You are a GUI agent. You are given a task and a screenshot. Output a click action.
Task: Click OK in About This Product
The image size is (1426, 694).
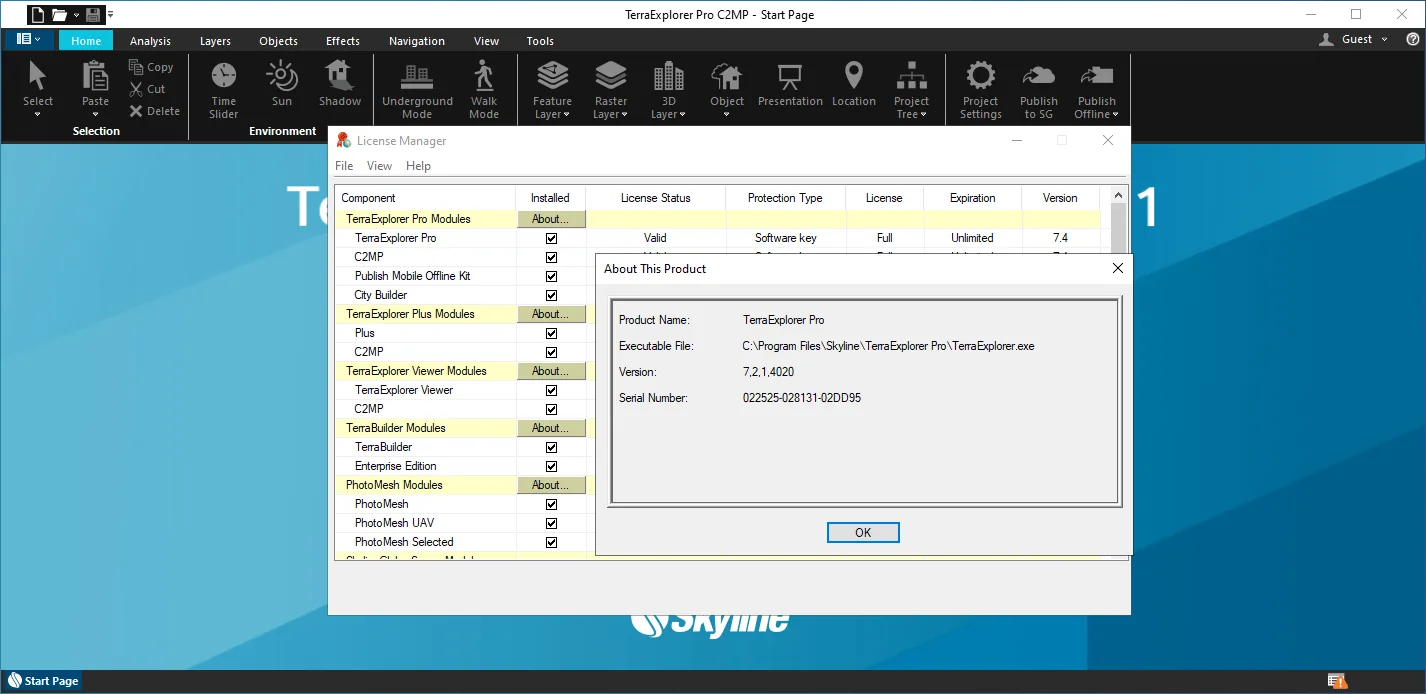pos(863,533)
